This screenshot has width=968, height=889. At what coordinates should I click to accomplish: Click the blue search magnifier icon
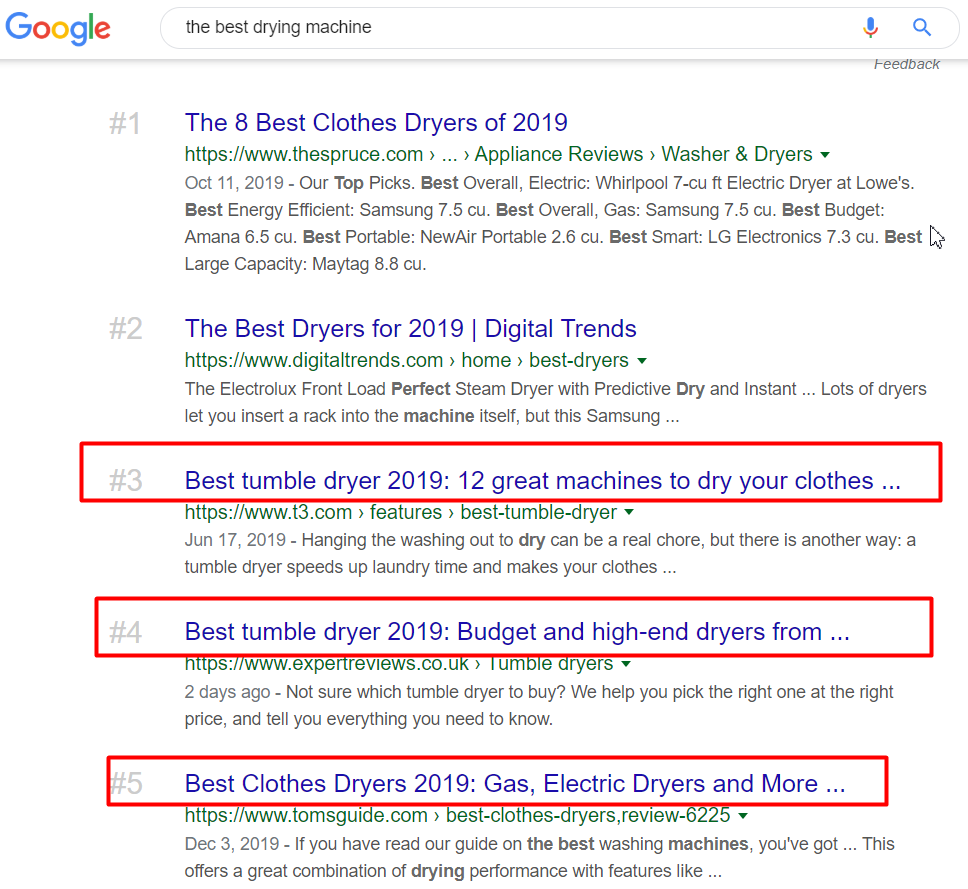click(x=922, y=27)
